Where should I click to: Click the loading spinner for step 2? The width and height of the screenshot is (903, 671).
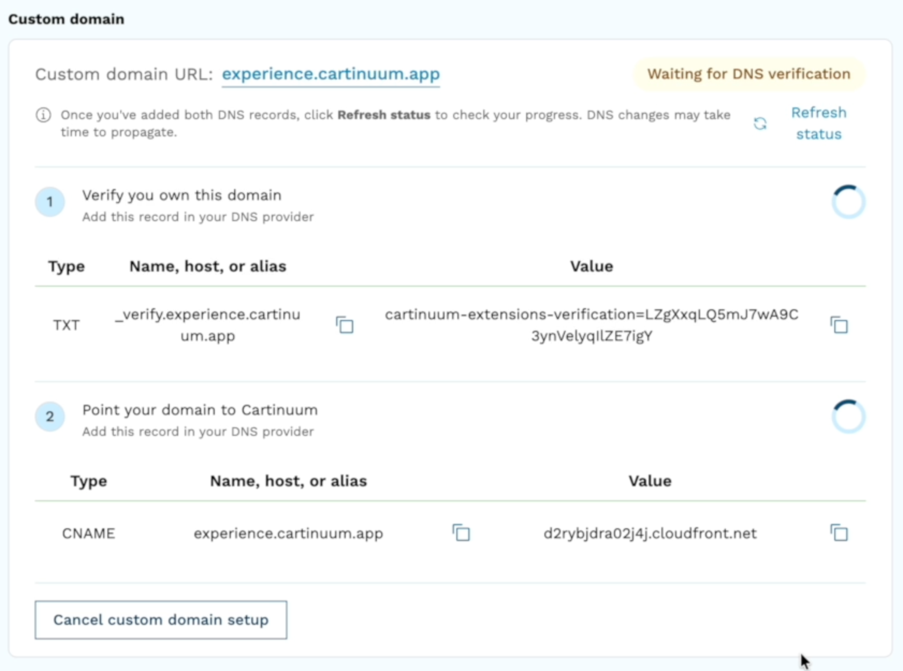848,416
